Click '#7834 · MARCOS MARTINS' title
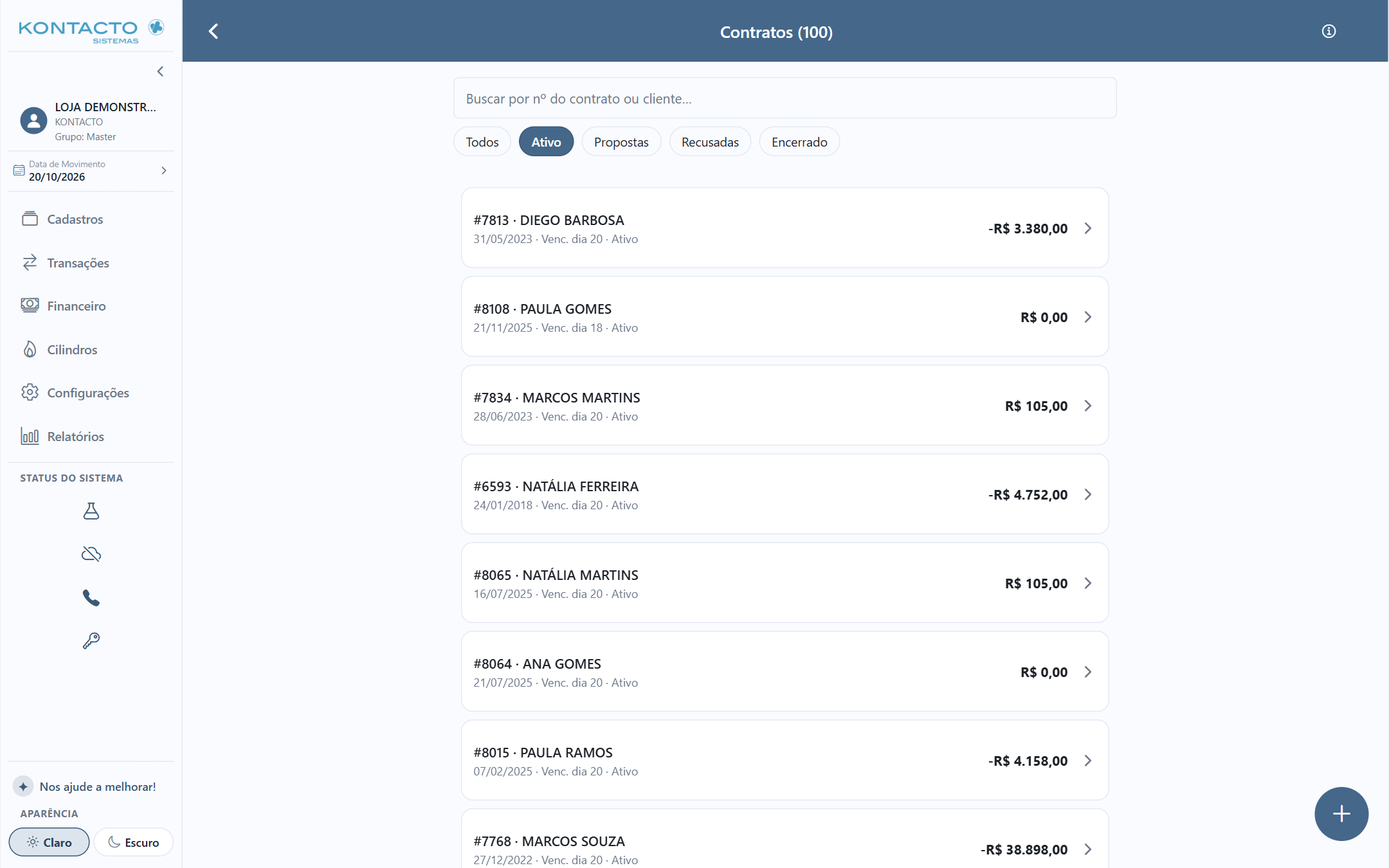 [x=557, y=397]
